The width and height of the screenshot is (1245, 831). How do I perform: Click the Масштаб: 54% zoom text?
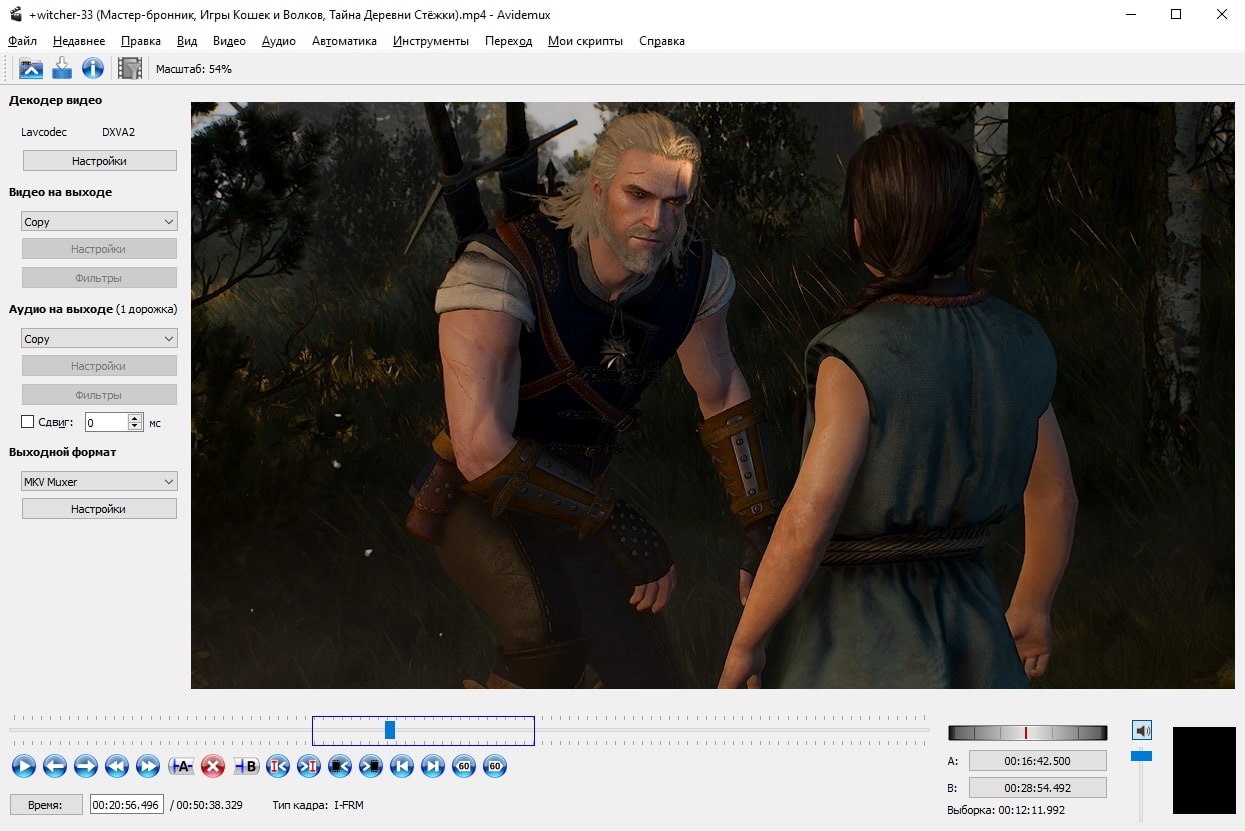click(x=194, y=69)
